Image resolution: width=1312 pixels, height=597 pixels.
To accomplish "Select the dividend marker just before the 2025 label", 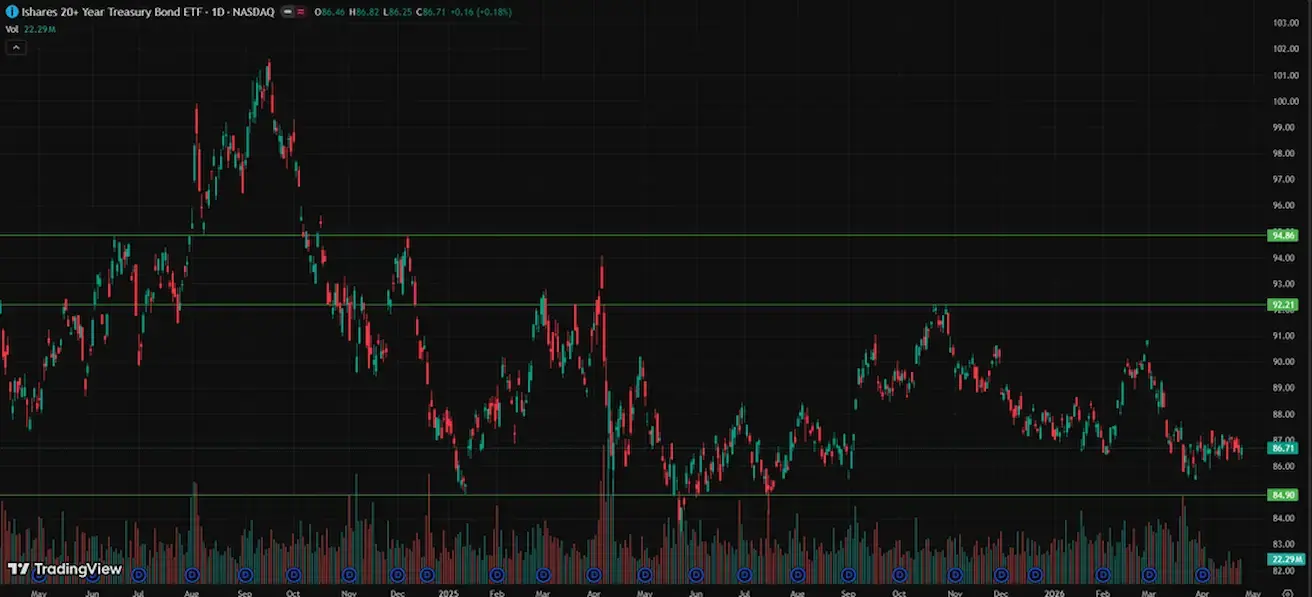I will tap(427, 575).
